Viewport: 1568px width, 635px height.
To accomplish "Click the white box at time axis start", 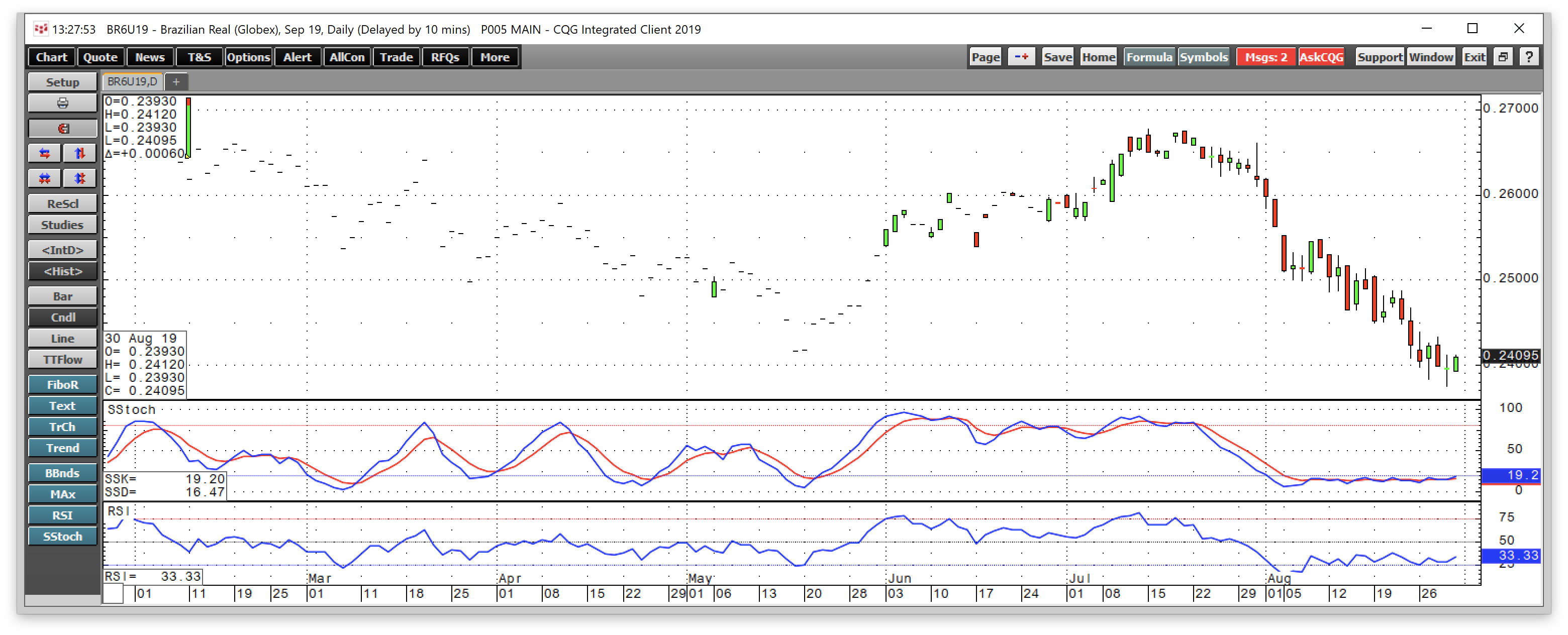I will [x=113, y=594].
